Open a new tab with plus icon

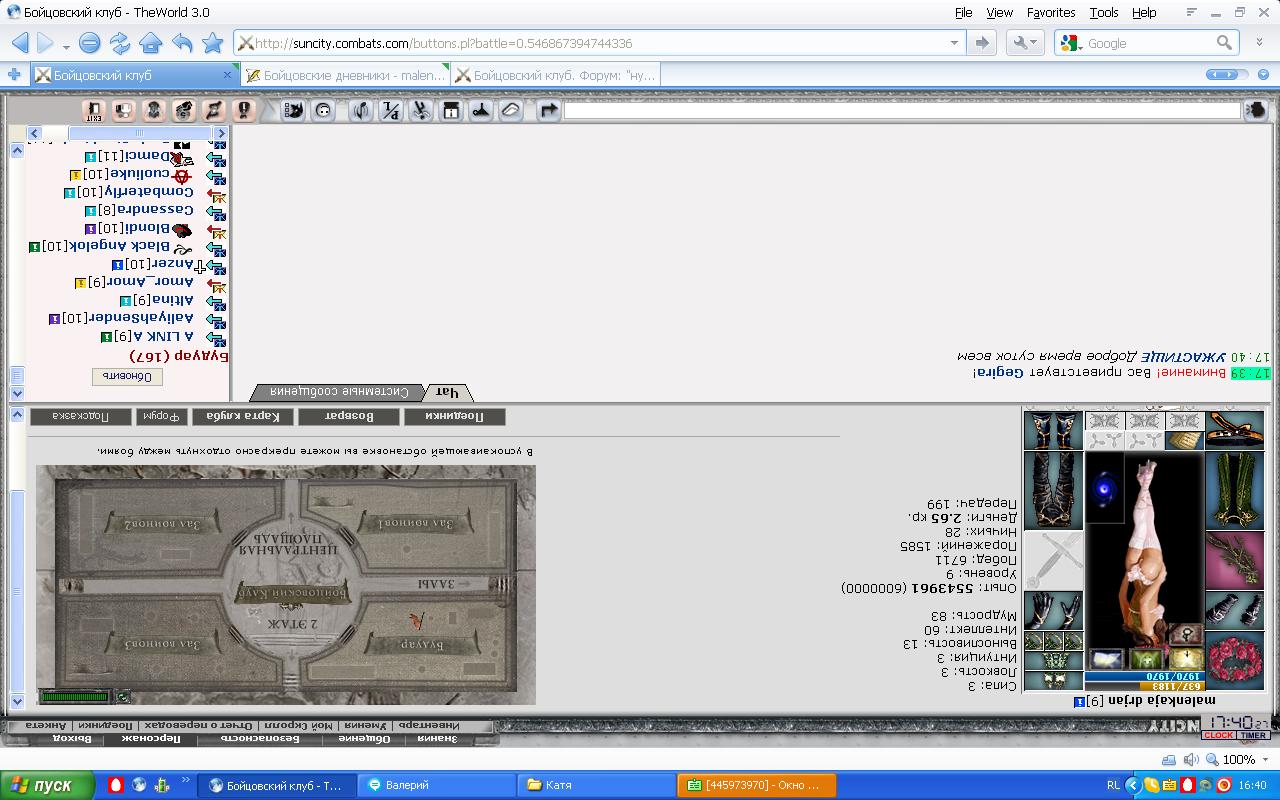14,75
